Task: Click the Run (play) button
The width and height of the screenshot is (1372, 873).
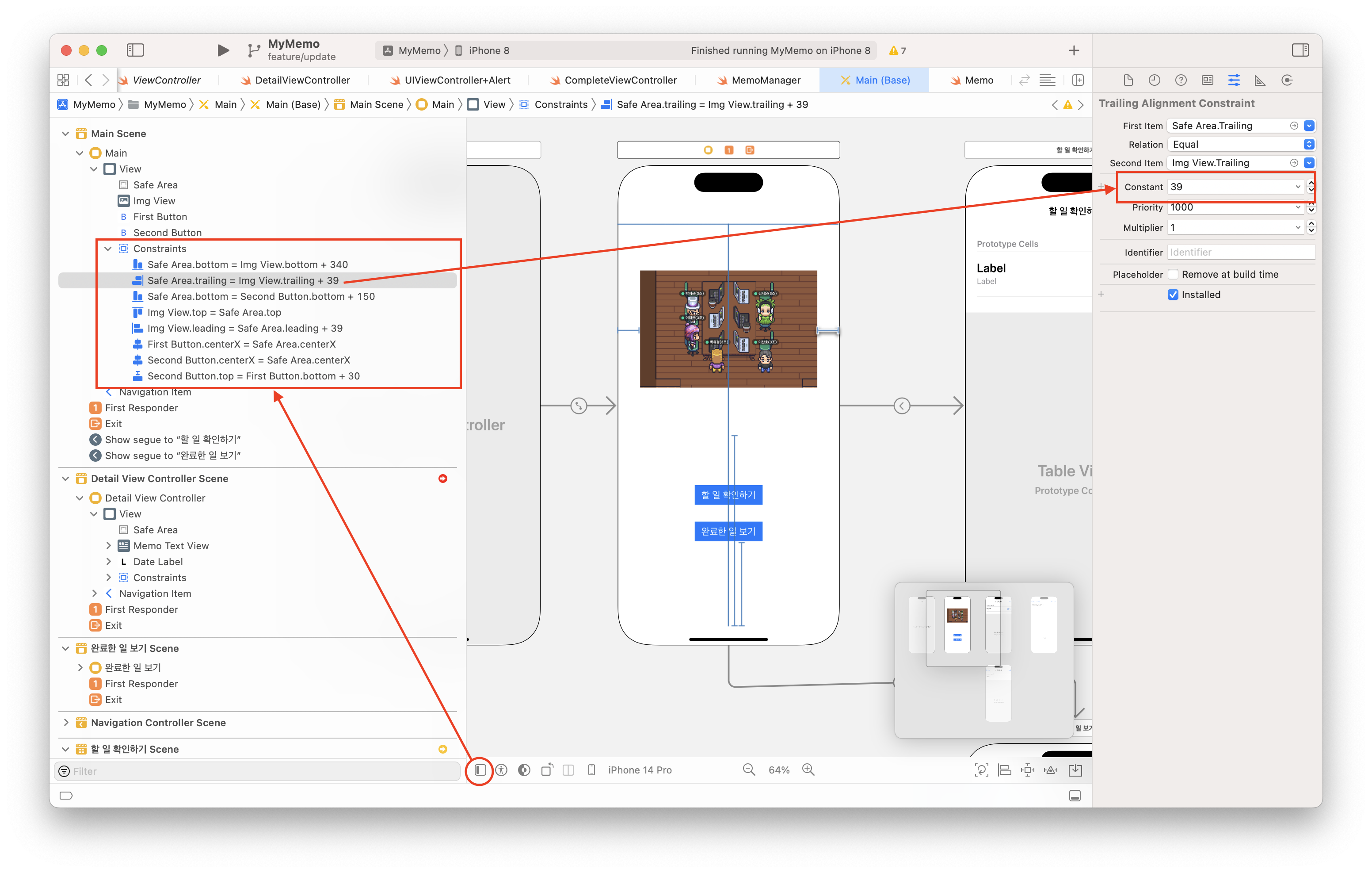Action: [223, 50]
